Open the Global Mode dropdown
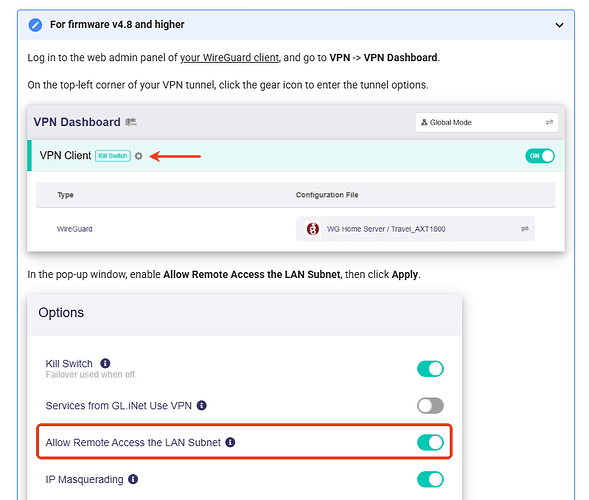Screen dimensions: 589x500 tap(486, 122)
